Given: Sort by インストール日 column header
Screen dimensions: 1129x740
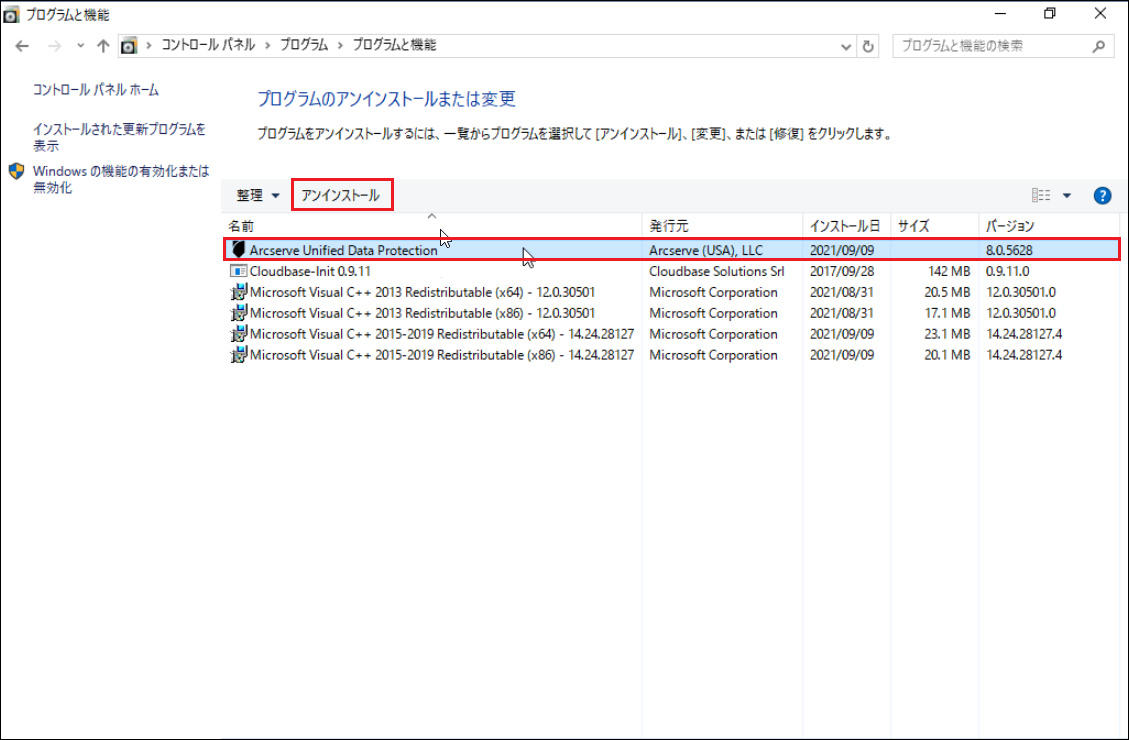Looking at the screenshot, I should point(847,226).
